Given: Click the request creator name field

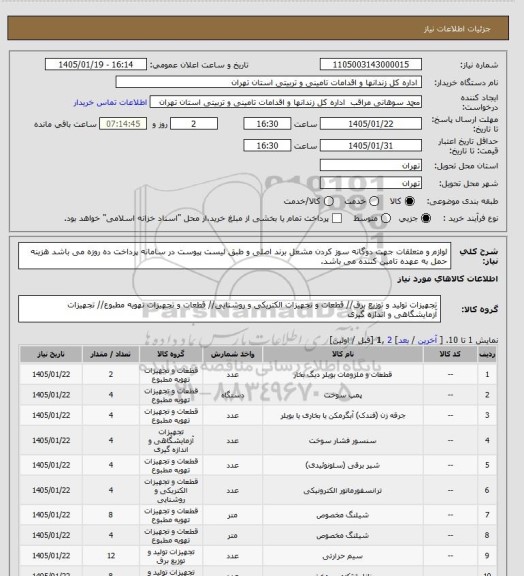Looking at the screenshot, I should [x=286, y=102].
